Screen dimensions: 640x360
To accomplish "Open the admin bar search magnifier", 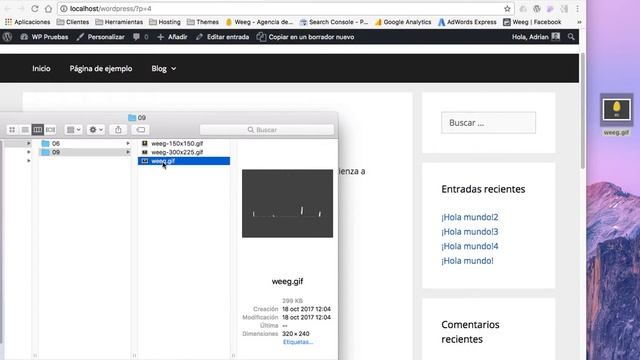I will pos(571,37).
